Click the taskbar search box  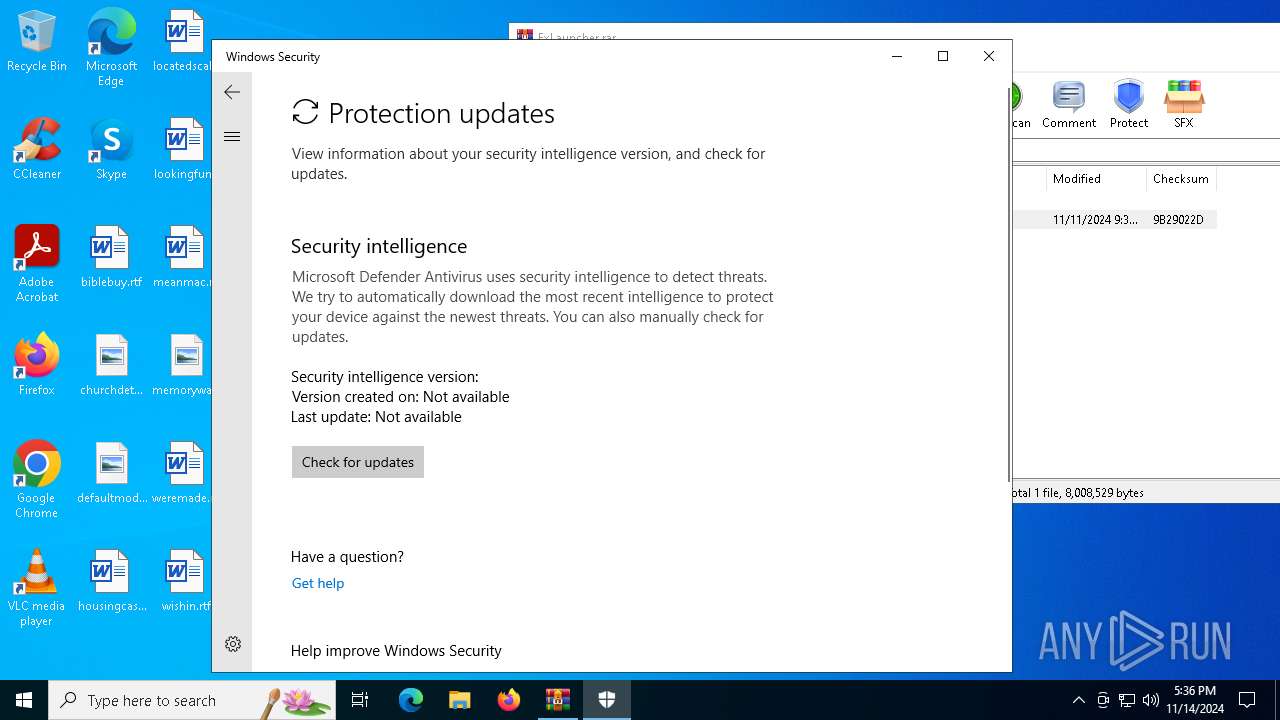pyautogui.click(x=192, y=700)
